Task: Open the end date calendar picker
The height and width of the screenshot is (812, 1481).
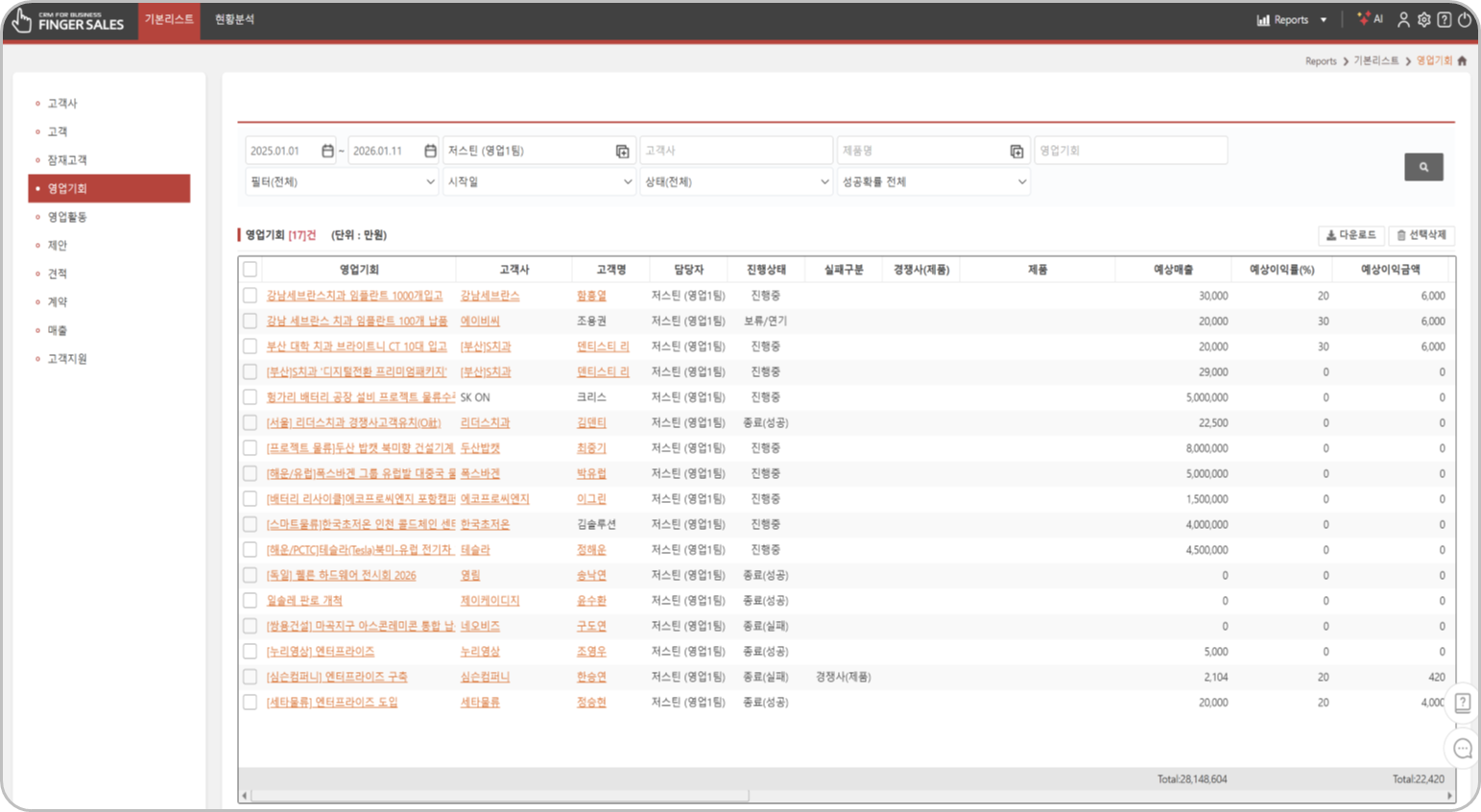Action: [x=430, y=151]
